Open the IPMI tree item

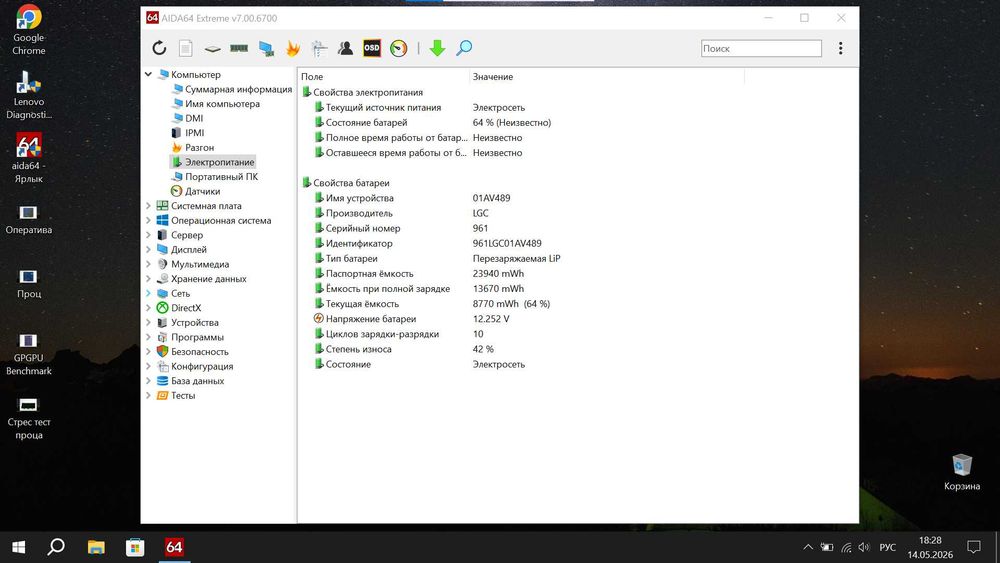pyautogui.click(x=195, y=133)
